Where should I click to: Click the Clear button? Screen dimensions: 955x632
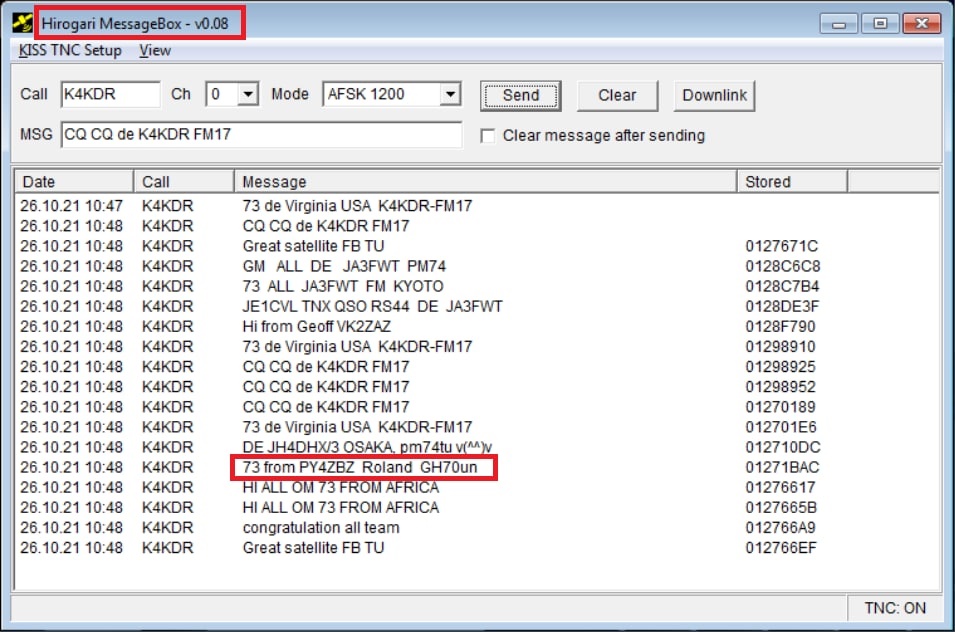click(x=617, y=96)
